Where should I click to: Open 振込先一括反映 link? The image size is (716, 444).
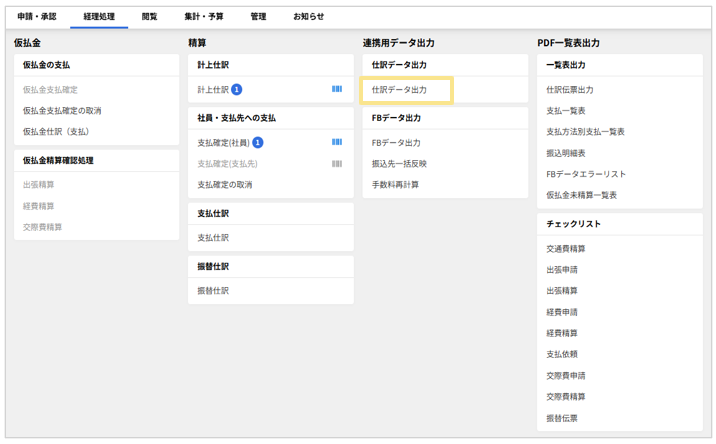(399, 164)
